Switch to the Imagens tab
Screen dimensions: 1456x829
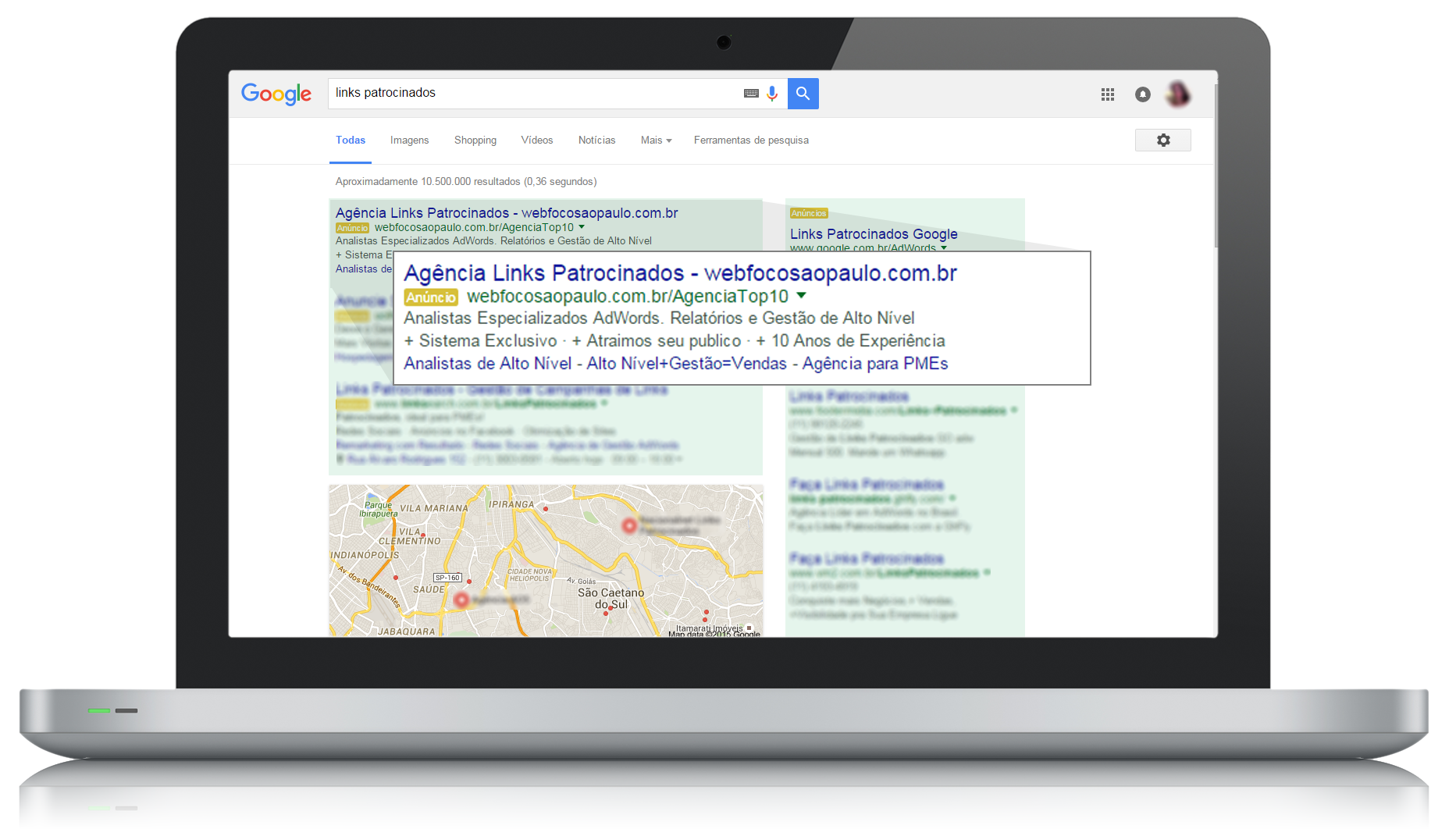pyautogui.click(x=409, y=141)
